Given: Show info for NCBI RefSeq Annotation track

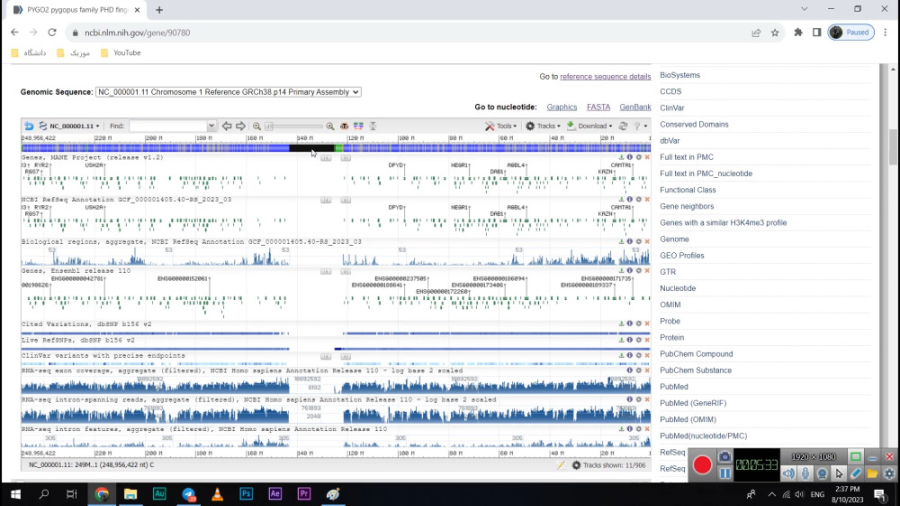Looking at the screenshot, I should pos(630,200).
